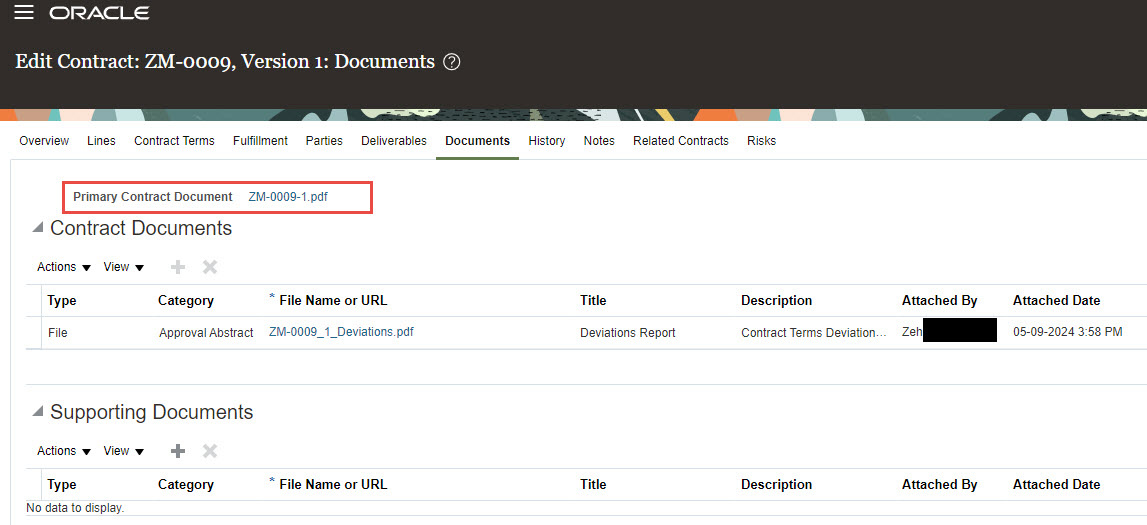Select the Contract Terms Deviation description cell
The width and height of the screenshot is (1147, 525).
pos(813,333)
